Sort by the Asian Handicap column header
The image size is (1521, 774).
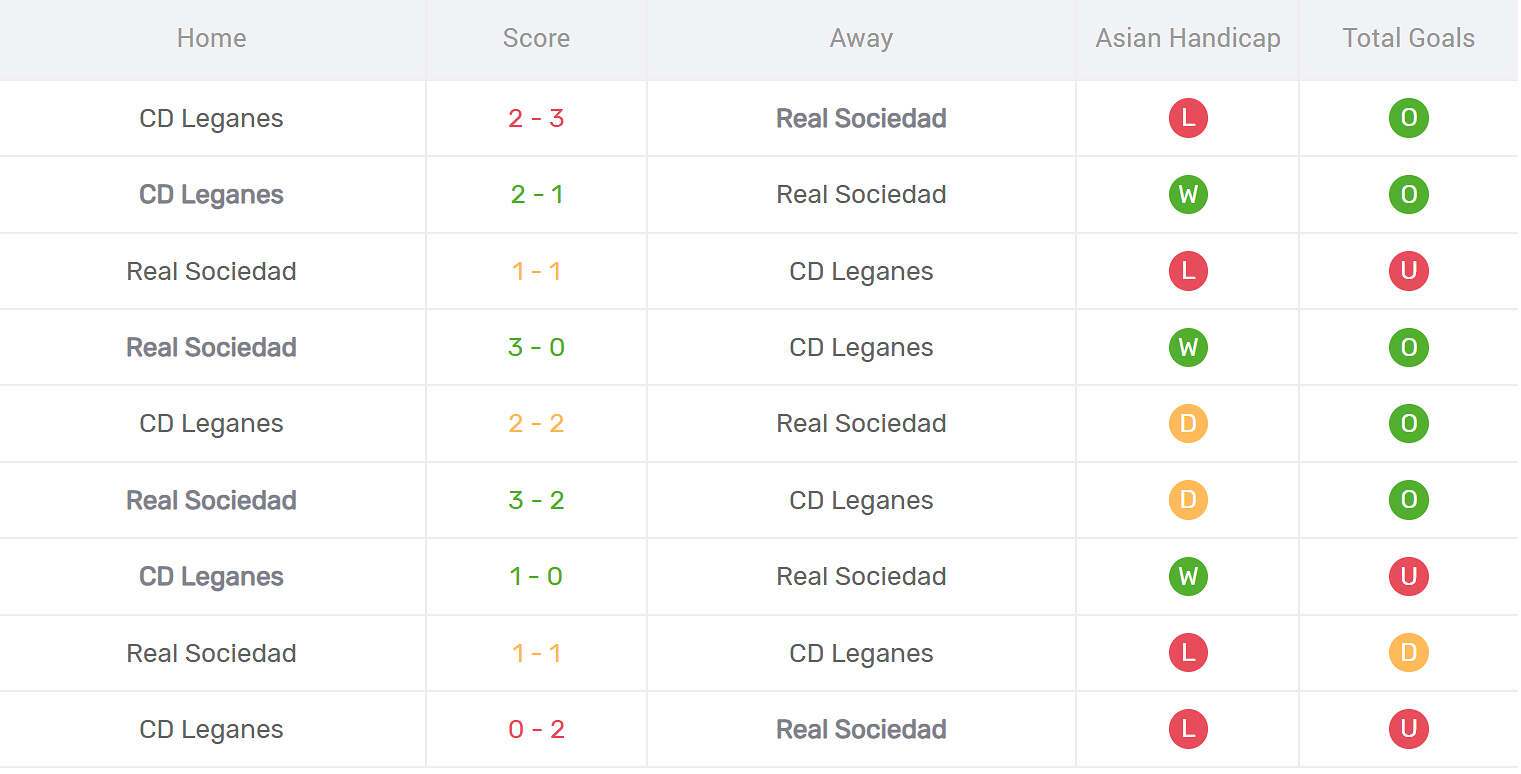point(1187,38)
